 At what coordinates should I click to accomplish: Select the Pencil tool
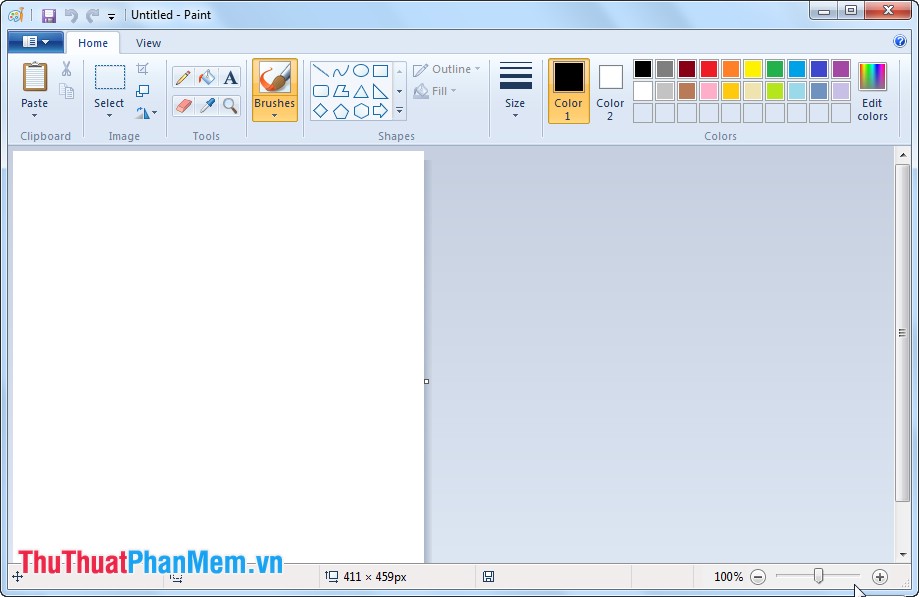click(183, 76)
